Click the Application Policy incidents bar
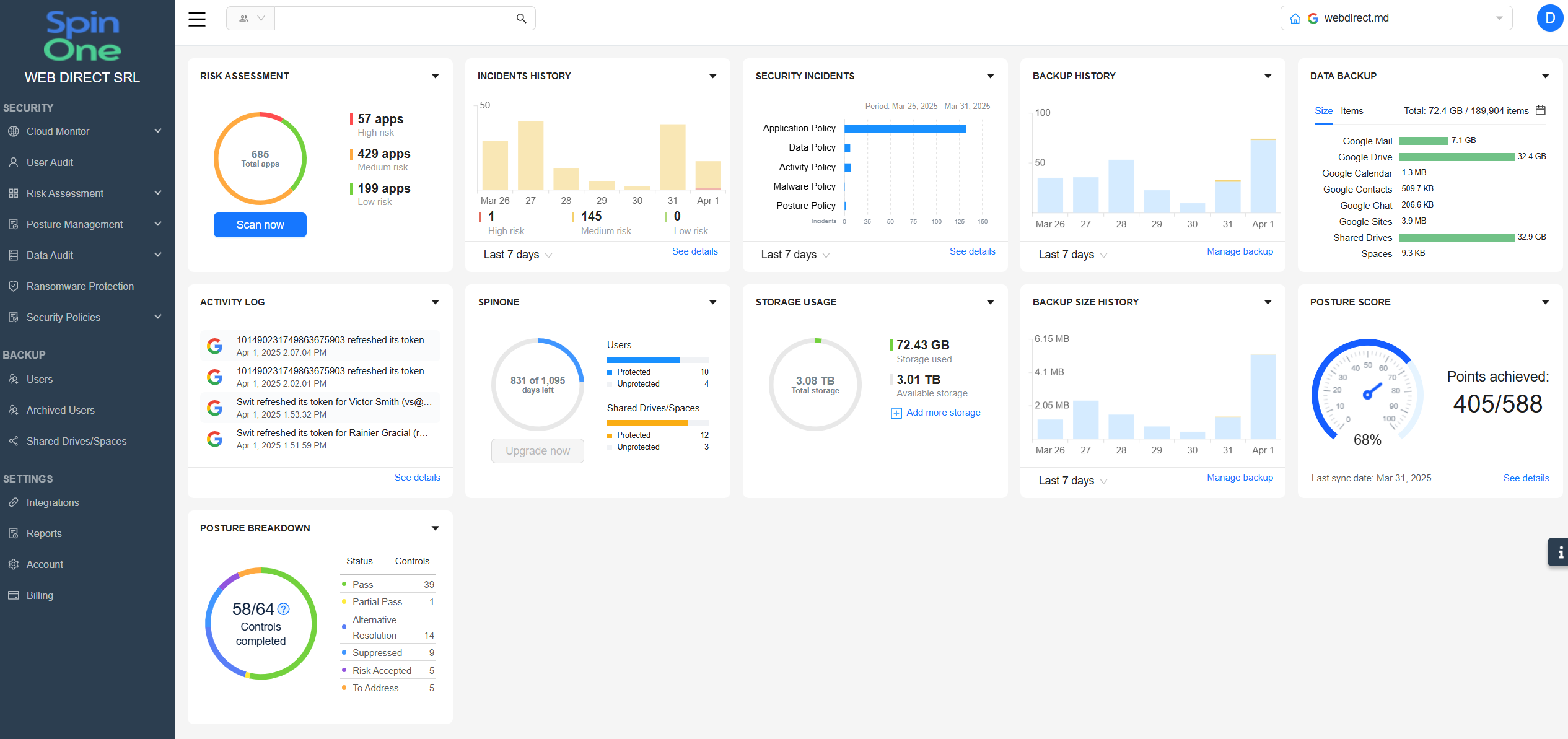Viewport: 1568px width, 739px height. click(904, 129)
